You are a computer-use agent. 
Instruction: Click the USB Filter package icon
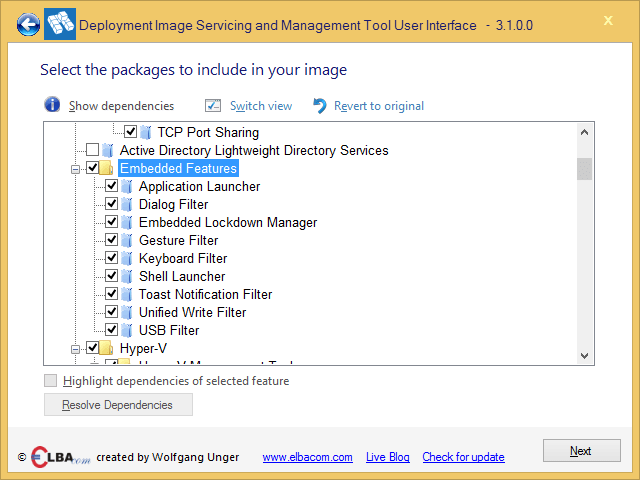pos(127,330)
